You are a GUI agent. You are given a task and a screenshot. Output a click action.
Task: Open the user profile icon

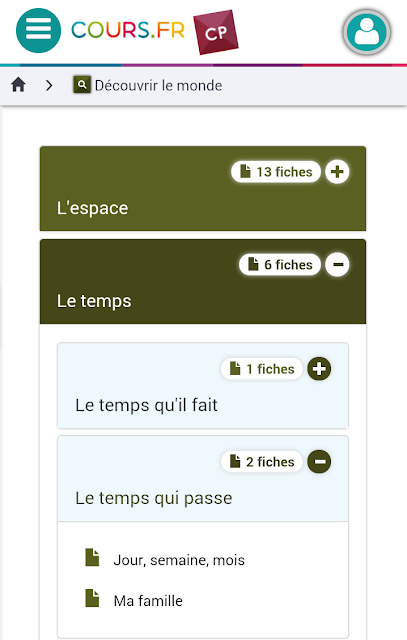point(367,32)
